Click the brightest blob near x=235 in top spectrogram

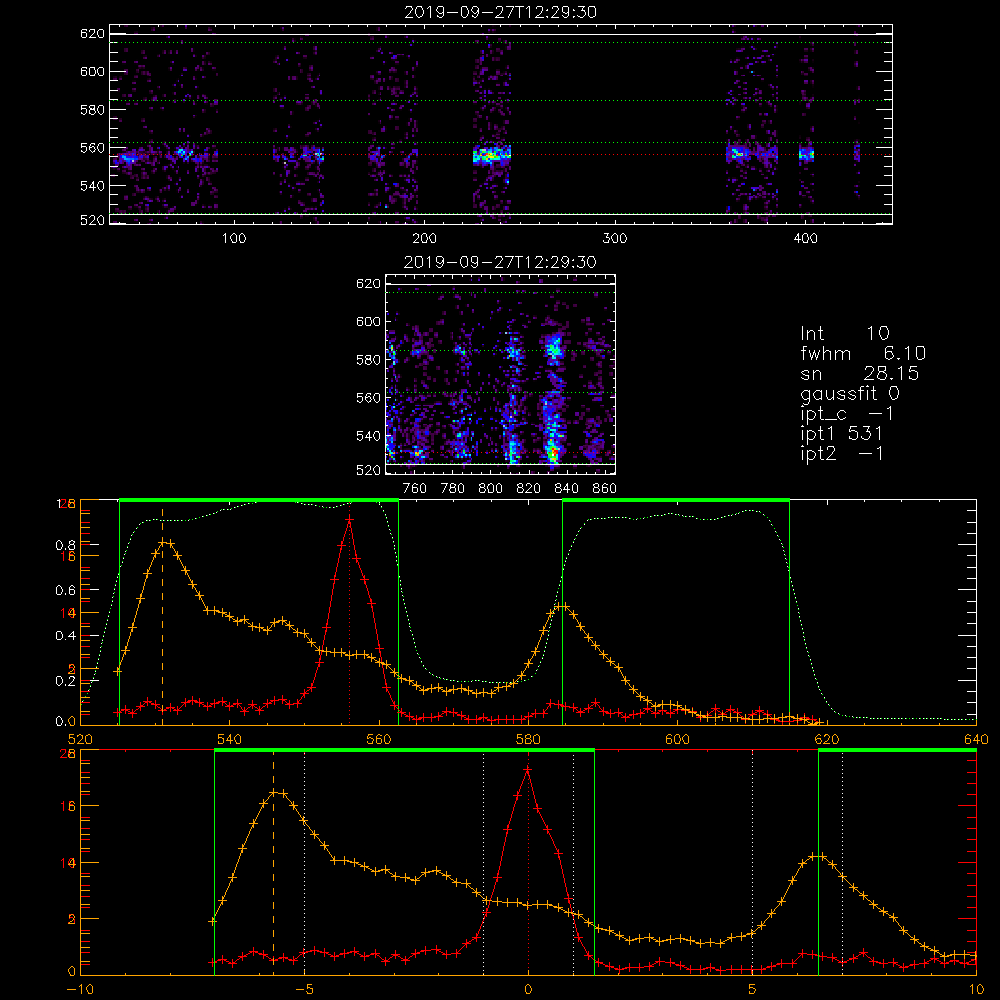pos(491,155)
